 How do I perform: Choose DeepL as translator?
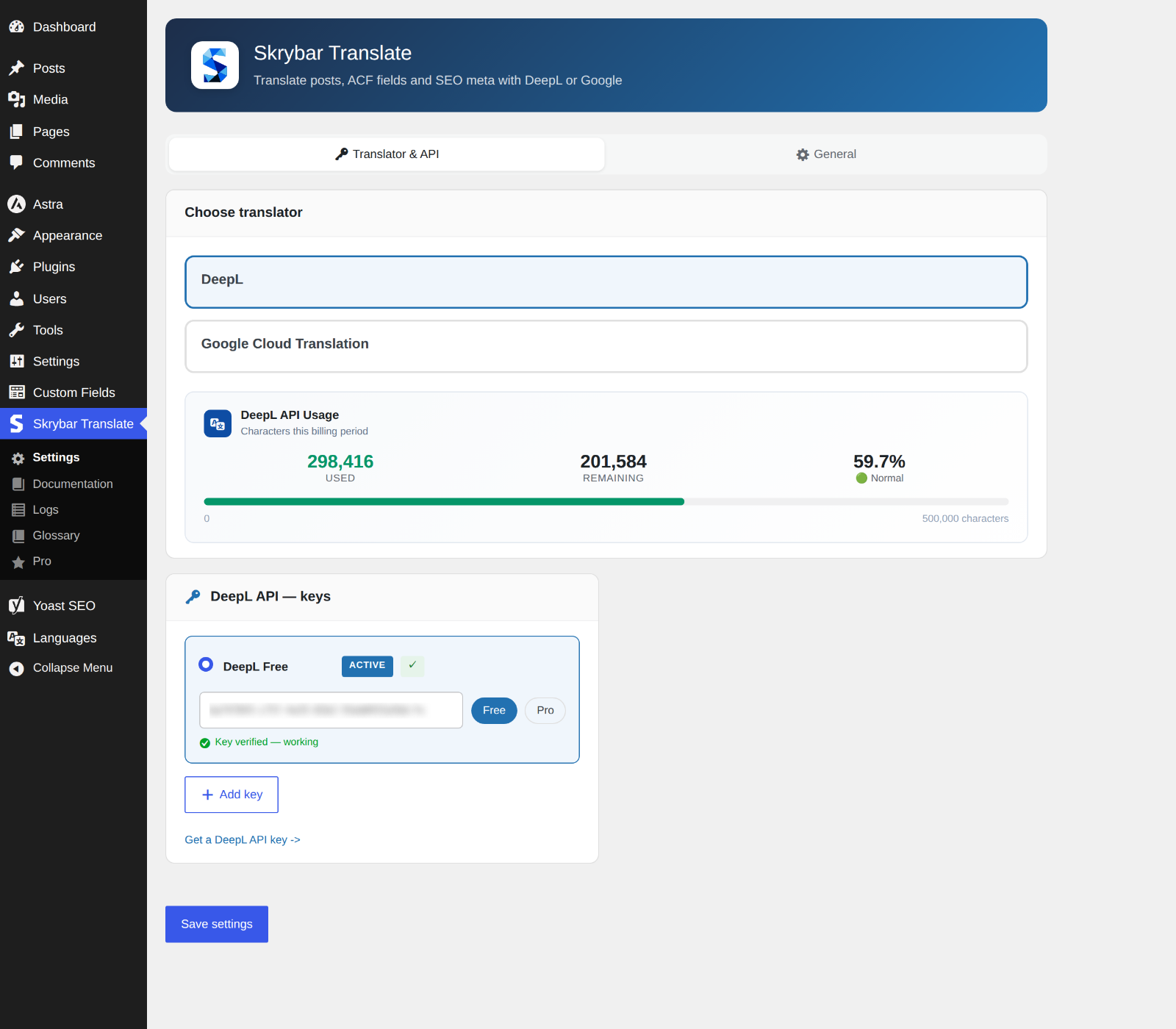606,282
